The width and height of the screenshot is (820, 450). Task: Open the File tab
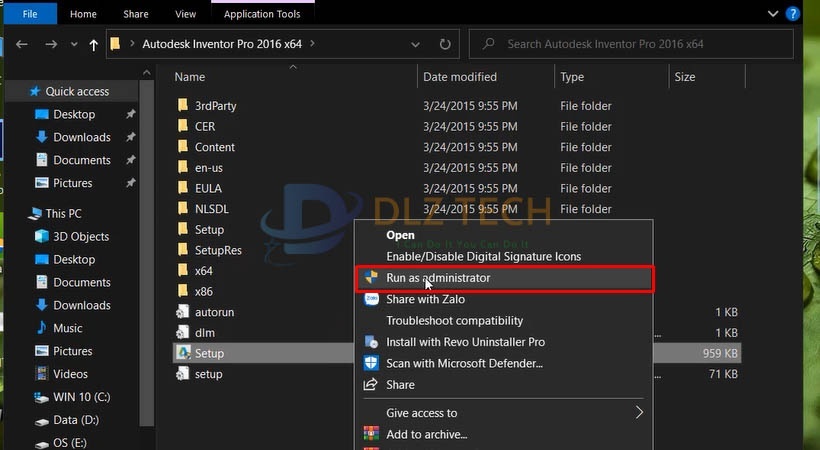tap(30, 14)
